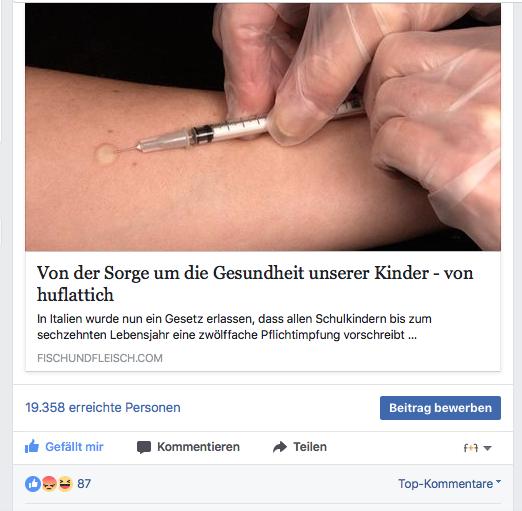Click the syringe injection photo thumbnail
This screenshot has height=511, width=522.
[263, 127]
